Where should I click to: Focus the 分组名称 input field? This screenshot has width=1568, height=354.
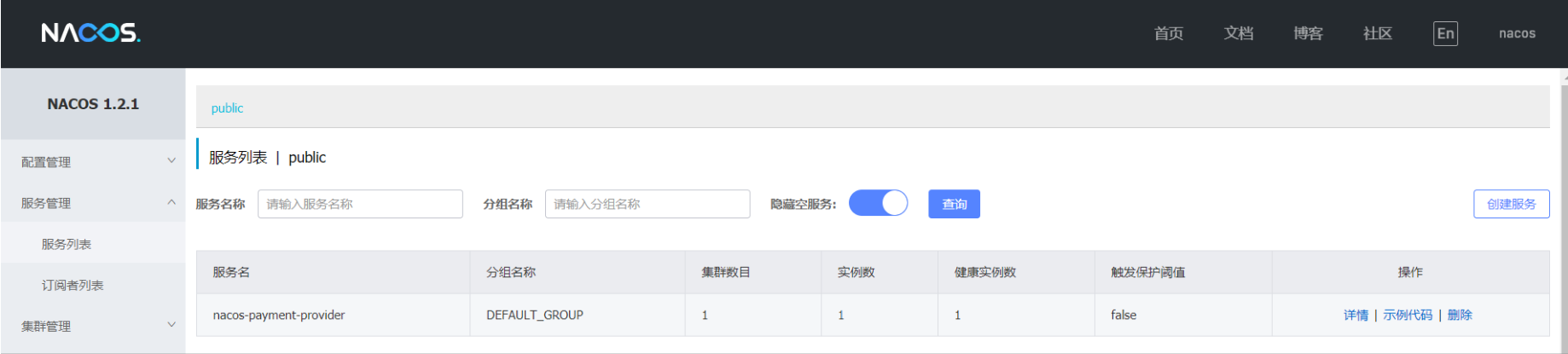pos(648,204)
